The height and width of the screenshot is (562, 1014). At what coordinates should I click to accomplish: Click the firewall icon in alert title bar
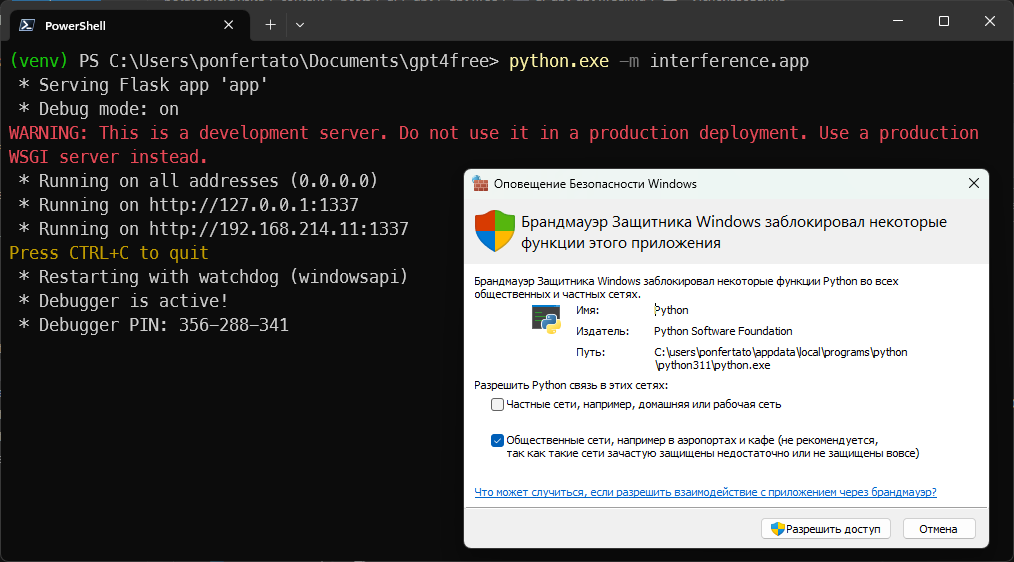(x=480, y=184)
